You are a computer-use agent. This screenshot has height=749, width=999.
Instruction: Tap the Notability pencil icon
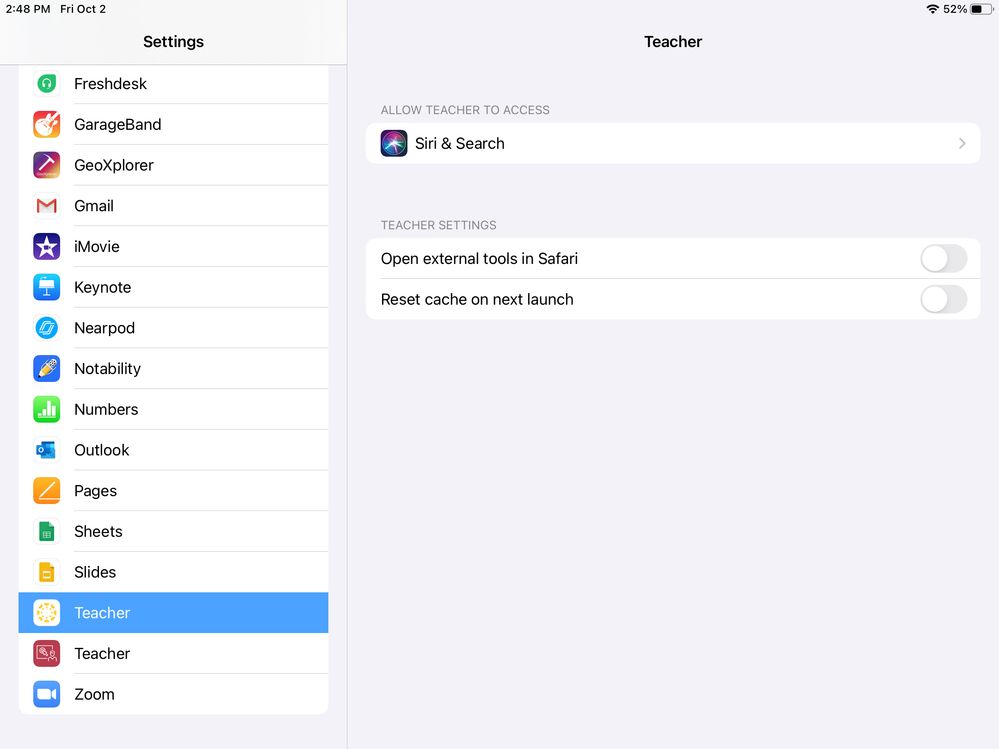tap(47, 369)
